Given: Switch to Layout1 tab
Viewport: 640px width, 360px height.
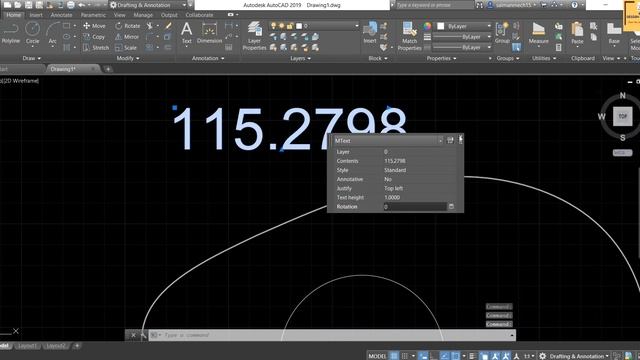Looking at the screenshot, I should pyautogui.click(x=27, y=346).
